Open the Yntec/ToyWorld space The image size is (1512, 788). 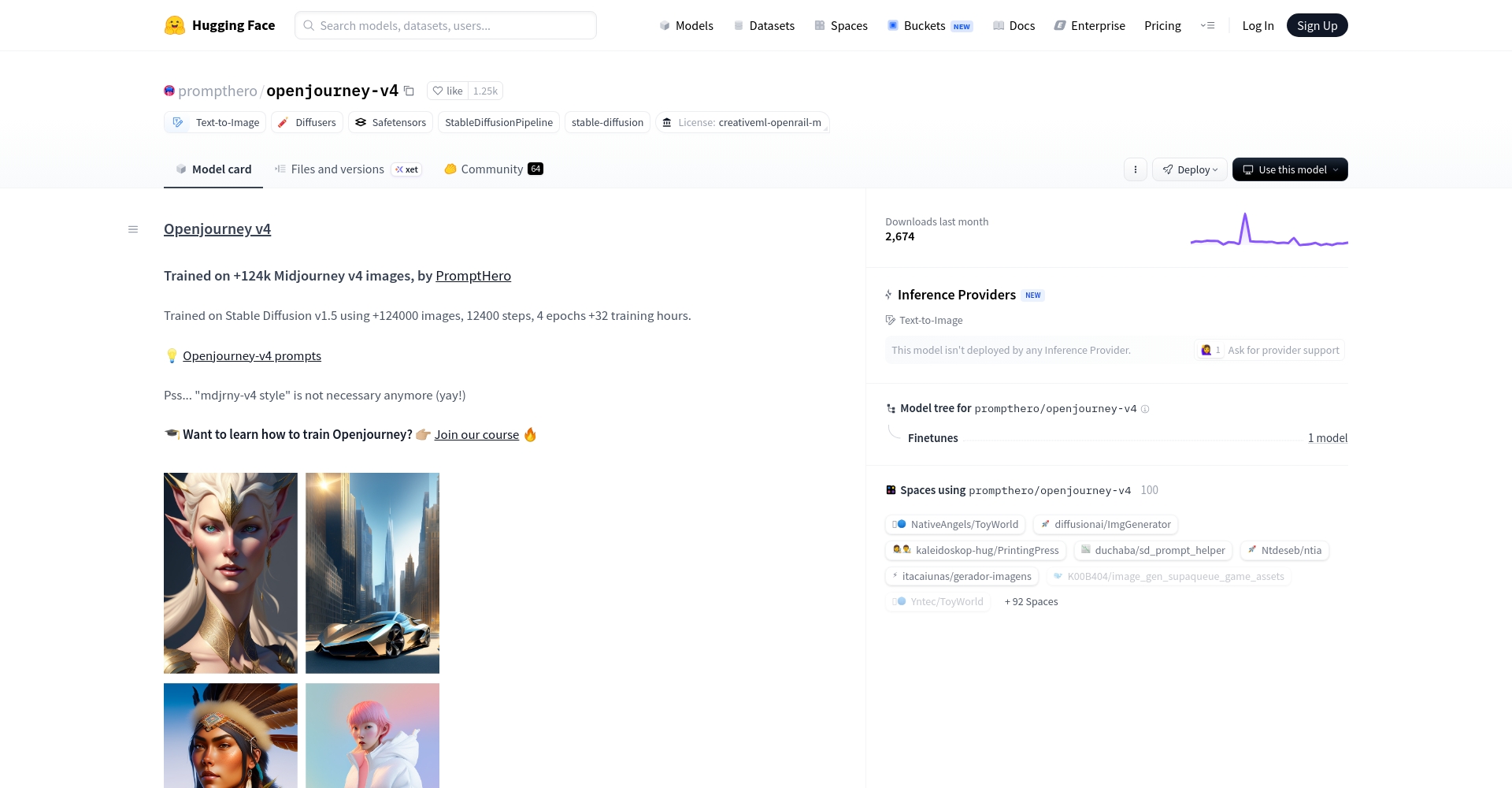pyautogui.click(x=938, y=601)
